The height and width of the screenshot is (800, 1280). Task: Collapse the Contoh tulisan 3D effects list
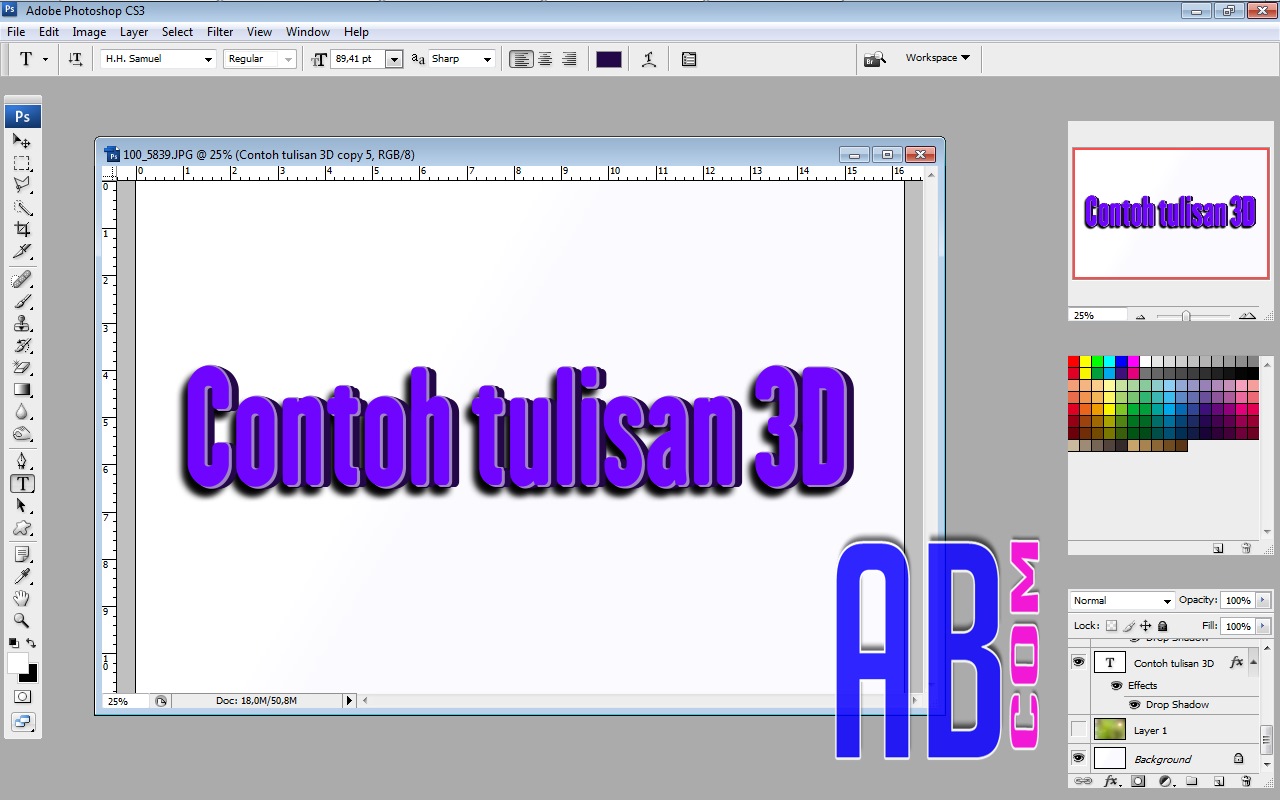click(x=1253, y=662)
